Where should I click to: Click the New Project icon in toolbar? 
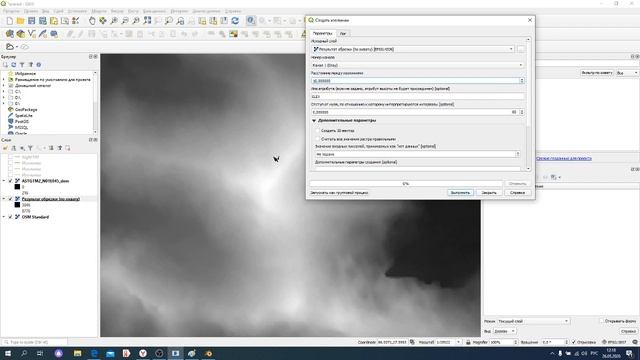[9, 21]
